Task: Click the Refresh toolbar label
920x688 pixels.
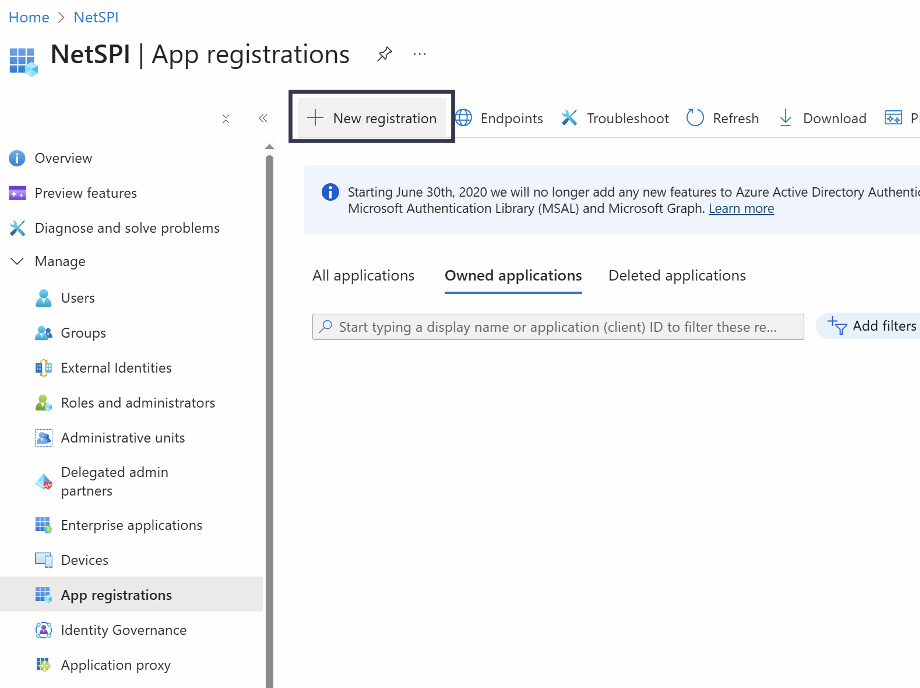Action: (x=736, y=118)
